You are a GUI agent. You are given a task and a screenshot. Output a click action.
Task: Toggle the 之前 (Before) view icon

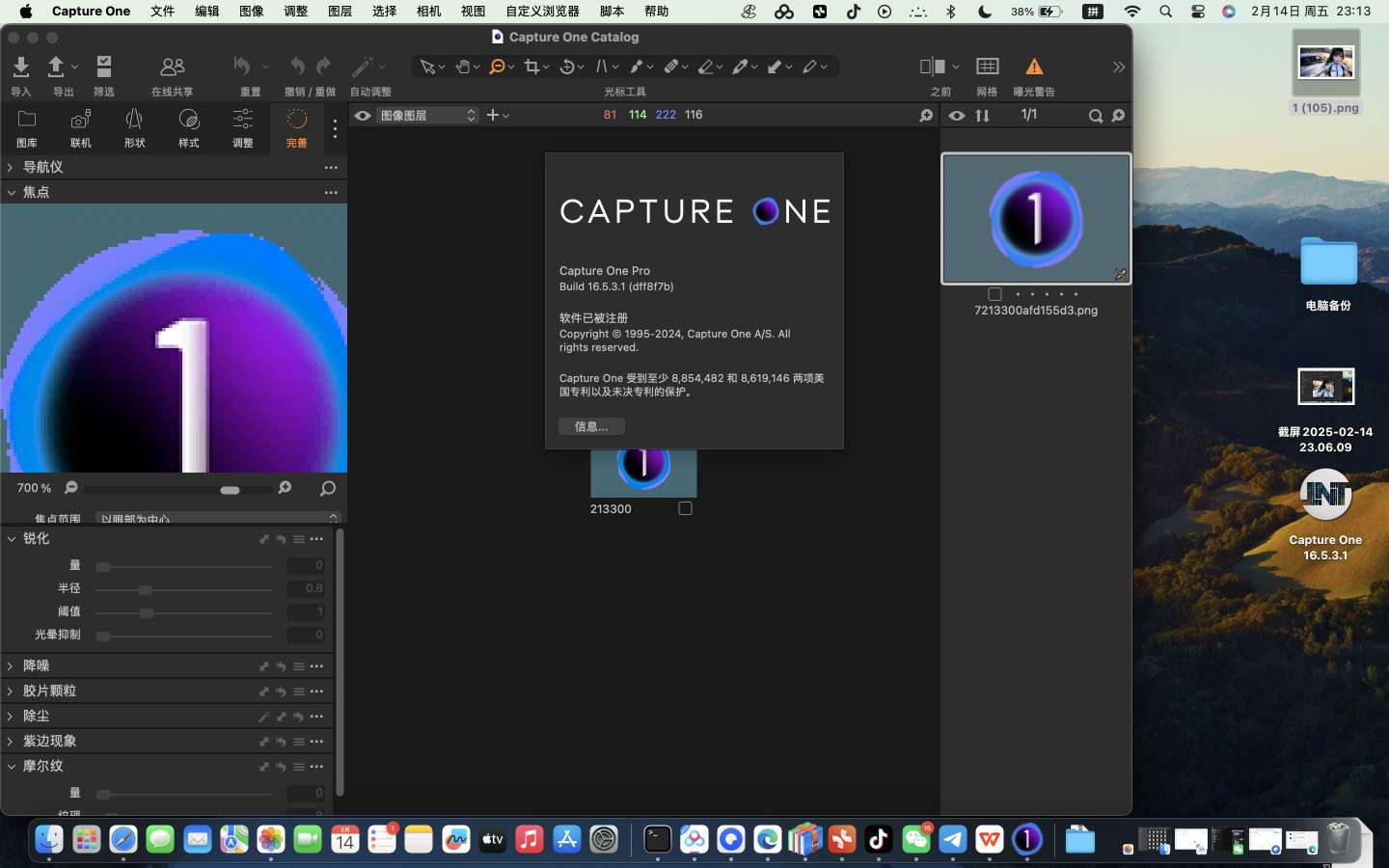932,67
